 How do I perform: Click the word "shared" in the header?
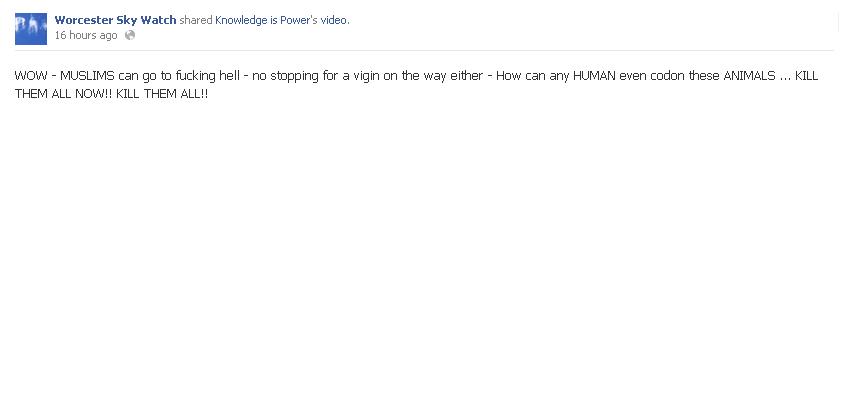point(195,20)
